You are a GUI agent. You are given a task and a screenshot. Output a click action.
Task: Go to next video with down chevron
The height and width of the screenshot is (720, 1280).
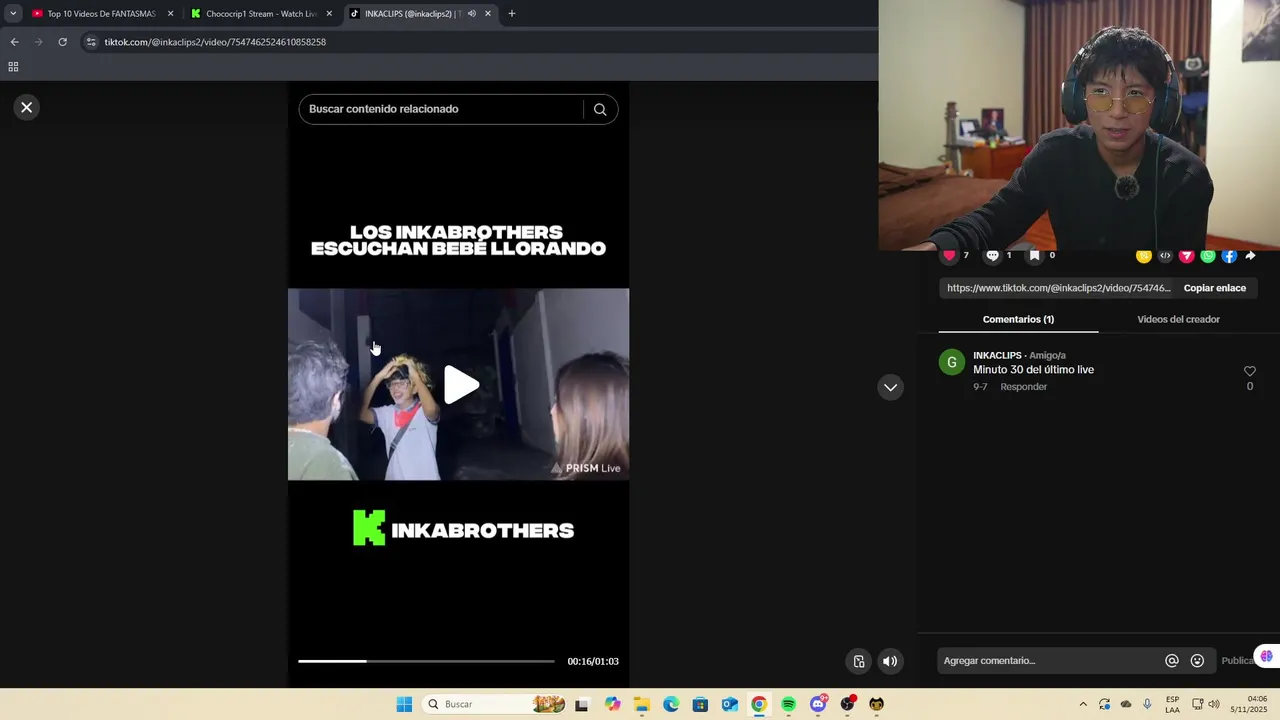[x=890, y=388]
